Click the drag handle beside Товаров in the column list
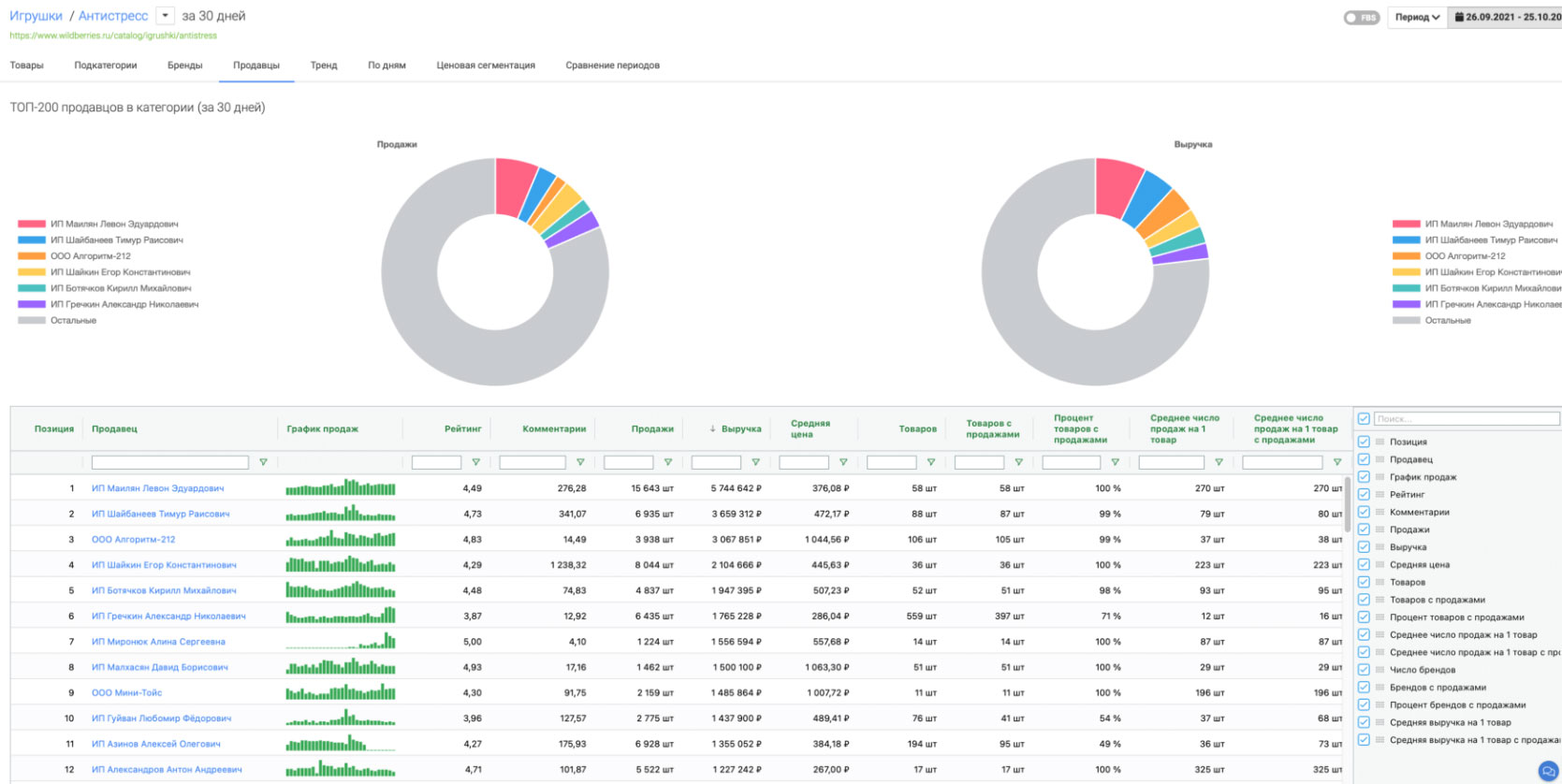Screen dimensions: 1562x784 [x=1380, y=582]
